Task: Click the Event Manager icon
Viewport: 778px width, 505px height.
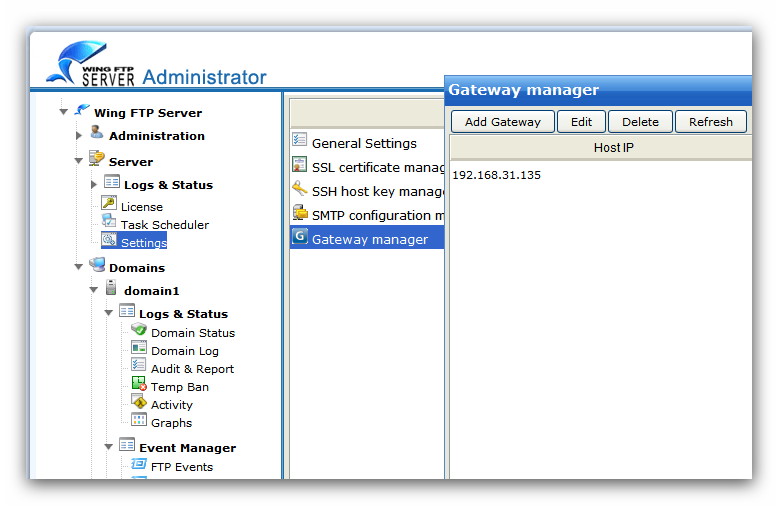Action: 127,444
